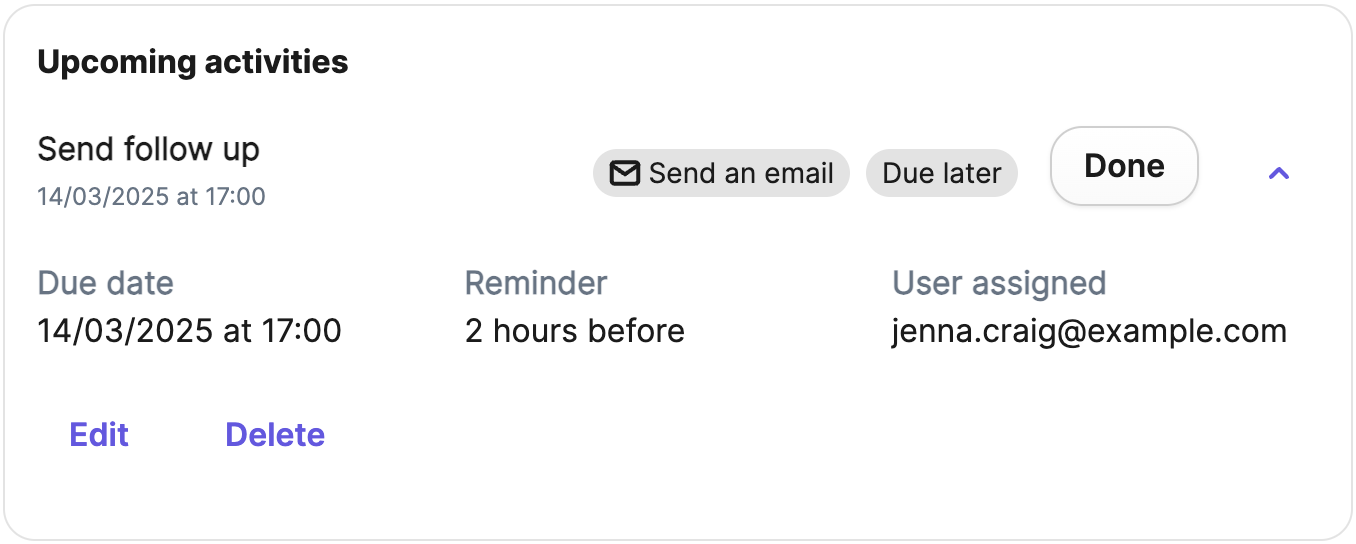Select the Upcoming activities heading
Screen dimensions: 1356x544
point(193,62)
